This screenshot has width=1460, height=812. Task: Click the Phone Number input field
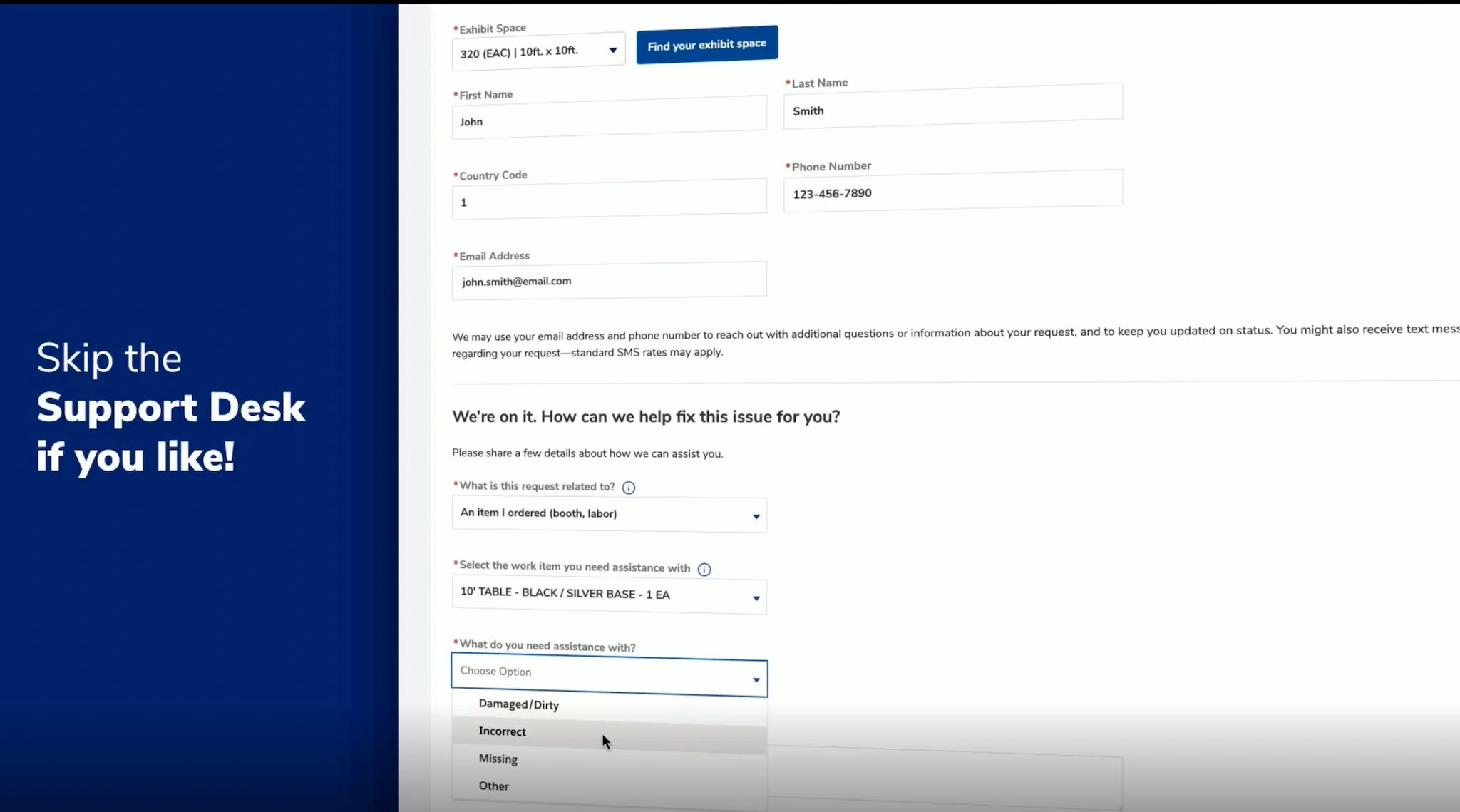(953, 190)
